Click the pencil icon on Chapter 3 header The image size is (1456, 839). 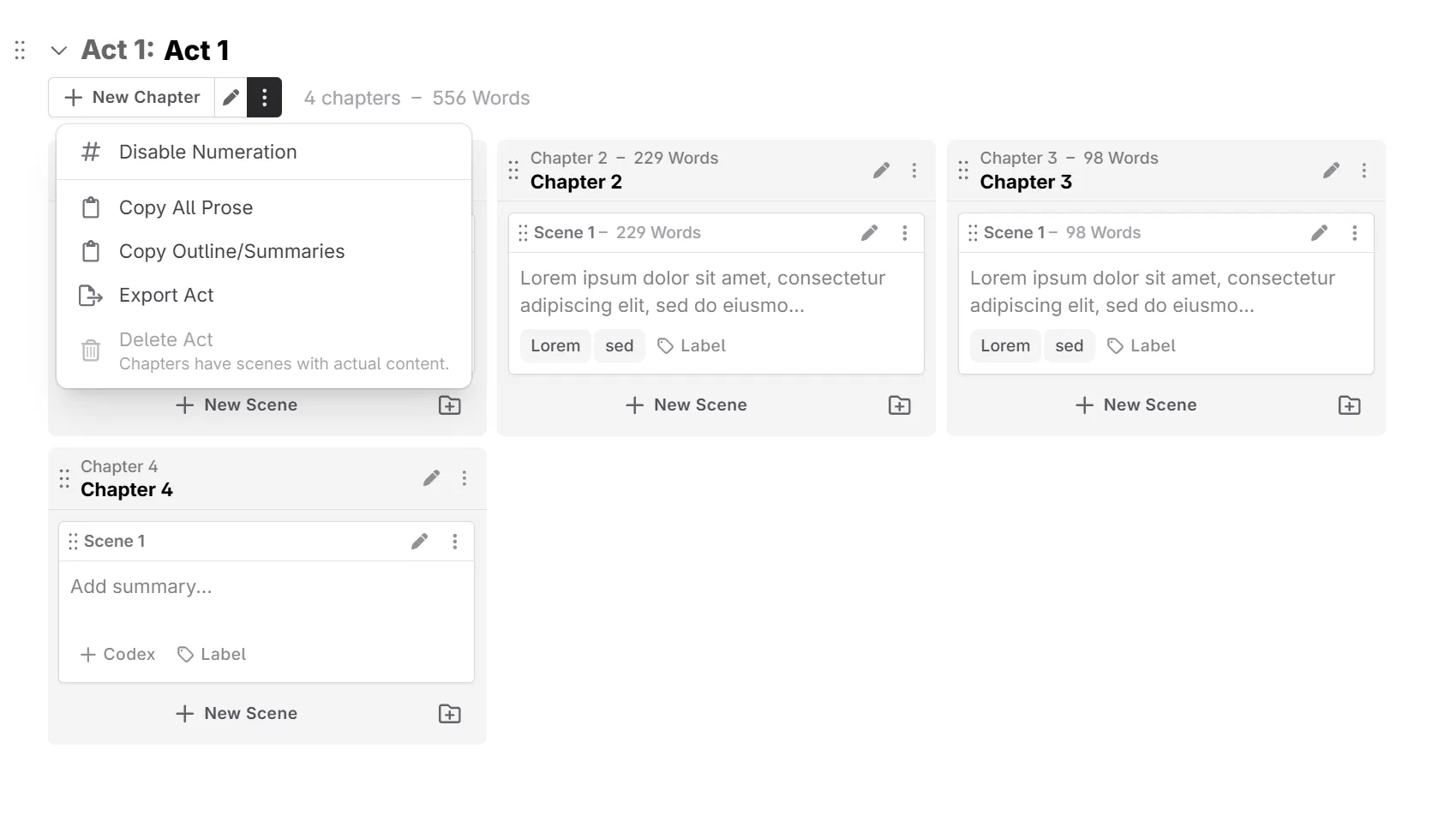click(1331, 171)
